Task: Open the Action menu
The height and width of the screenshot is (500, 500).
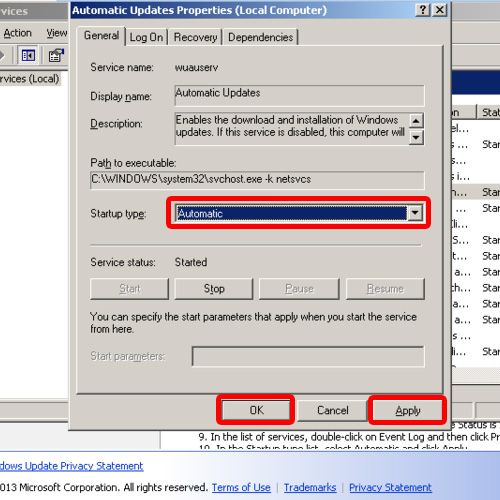Action: (x=17, y=33)
